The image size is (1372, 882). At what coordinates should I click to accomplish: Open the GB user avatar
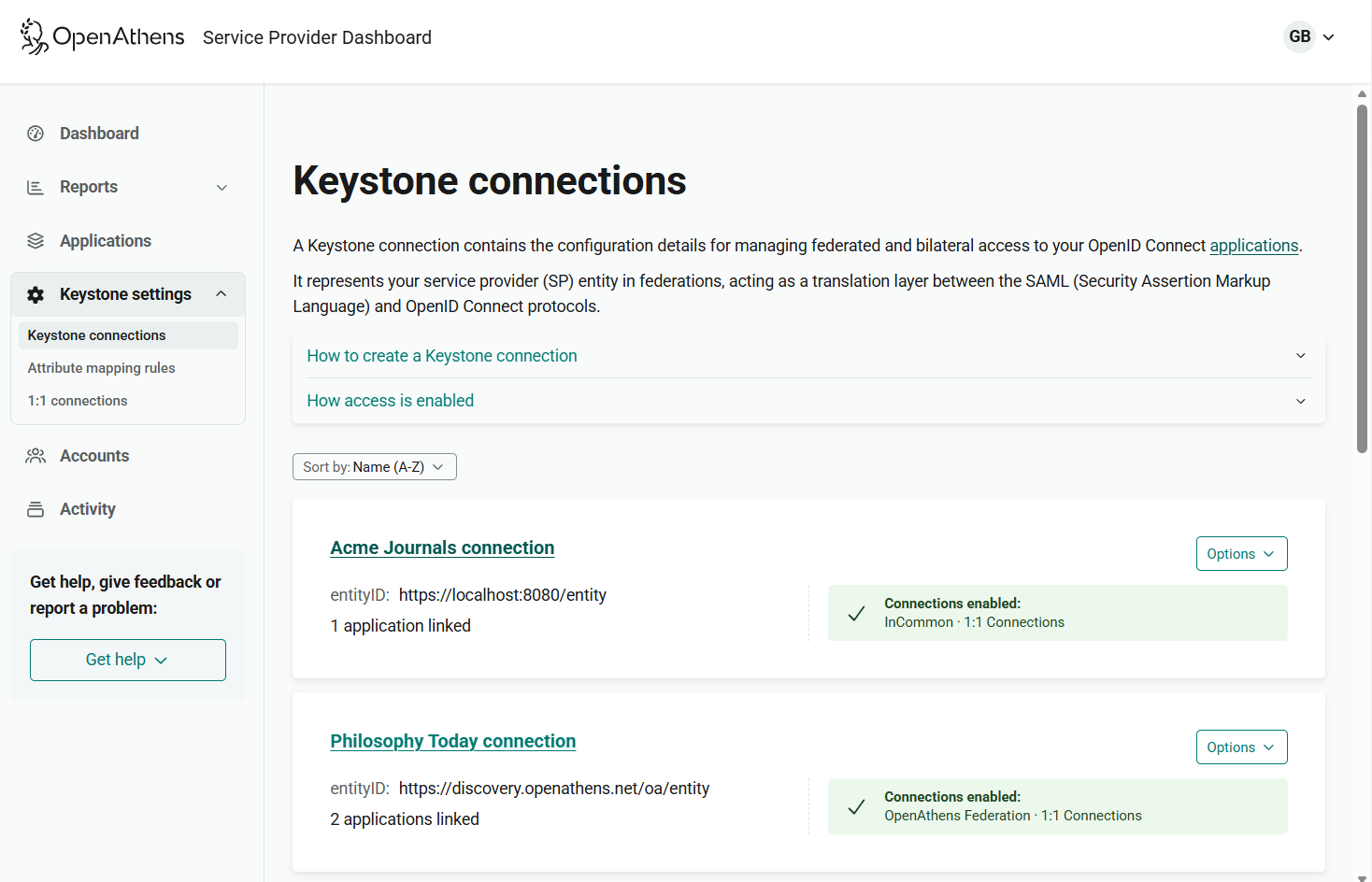click(1299, 36)
